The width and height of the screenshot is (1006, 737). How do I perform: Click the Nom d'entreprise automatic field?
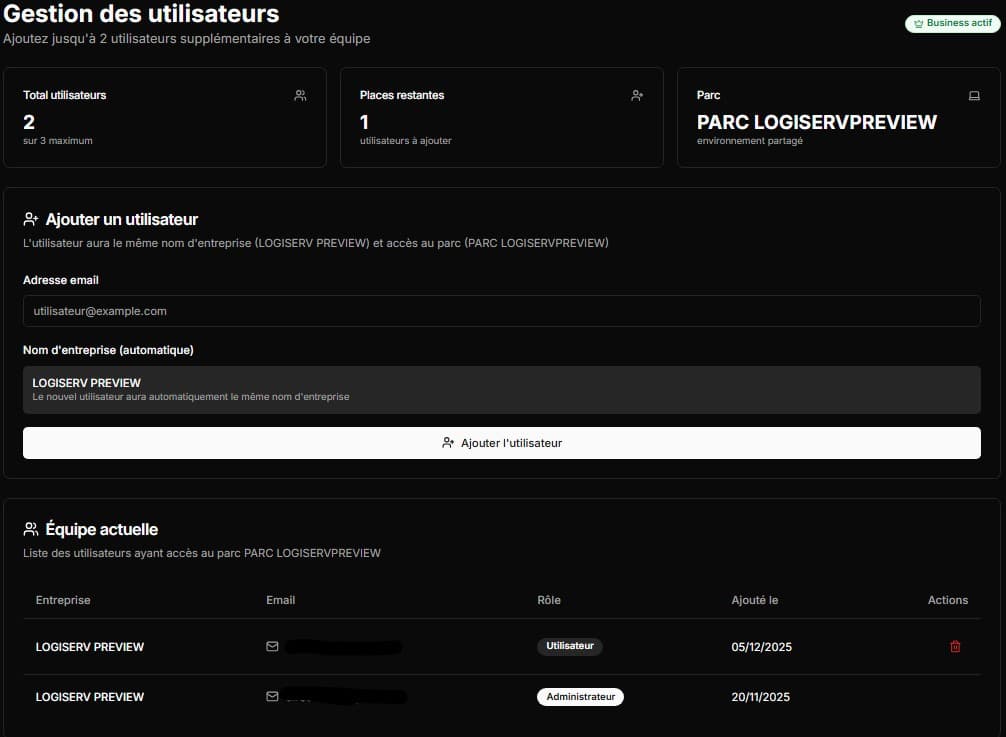pyautogui.click(x=501, y=388)
